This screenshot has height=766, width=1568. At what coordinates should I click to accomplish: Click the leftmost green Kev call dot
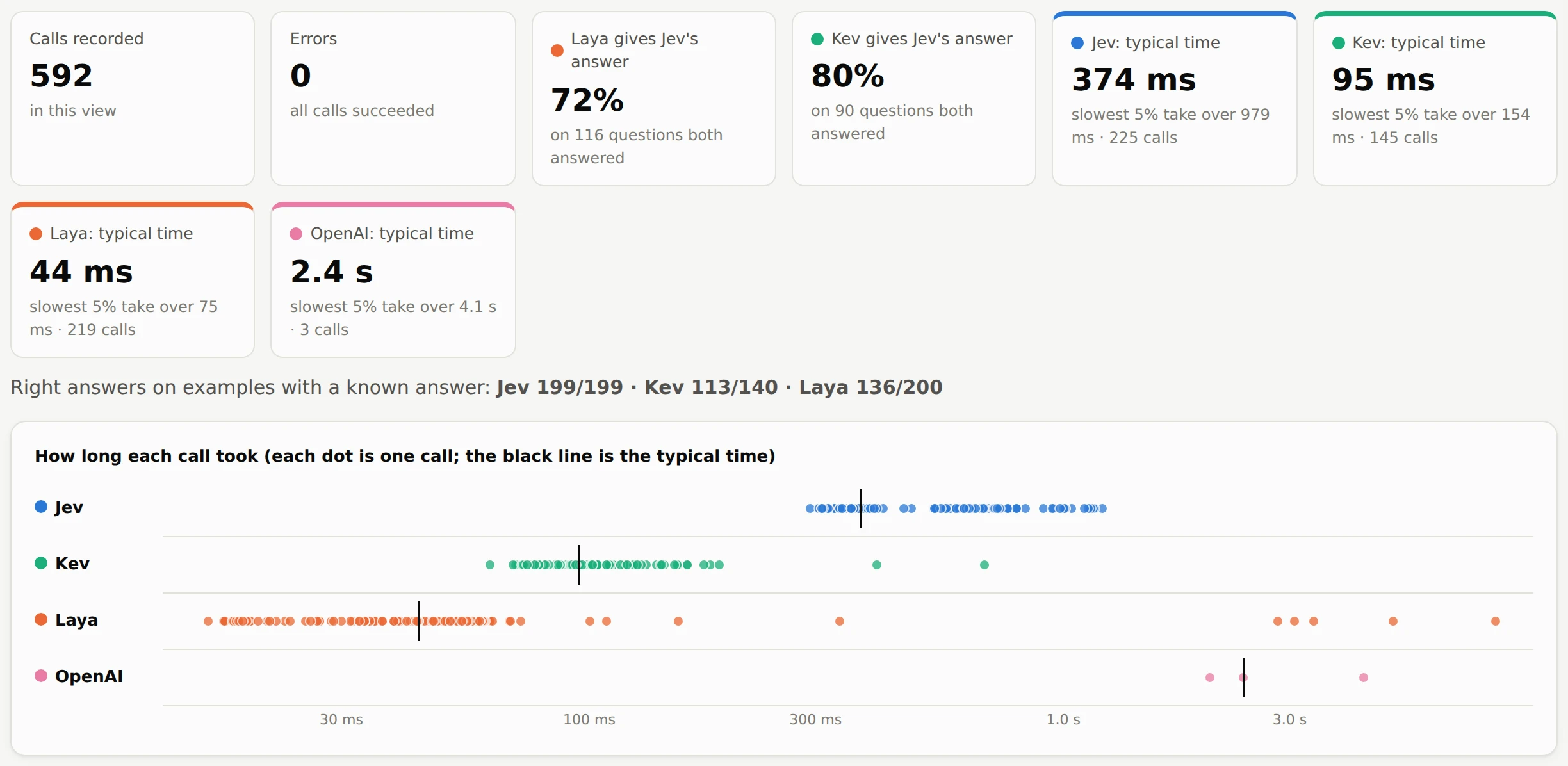click(490, 565)
